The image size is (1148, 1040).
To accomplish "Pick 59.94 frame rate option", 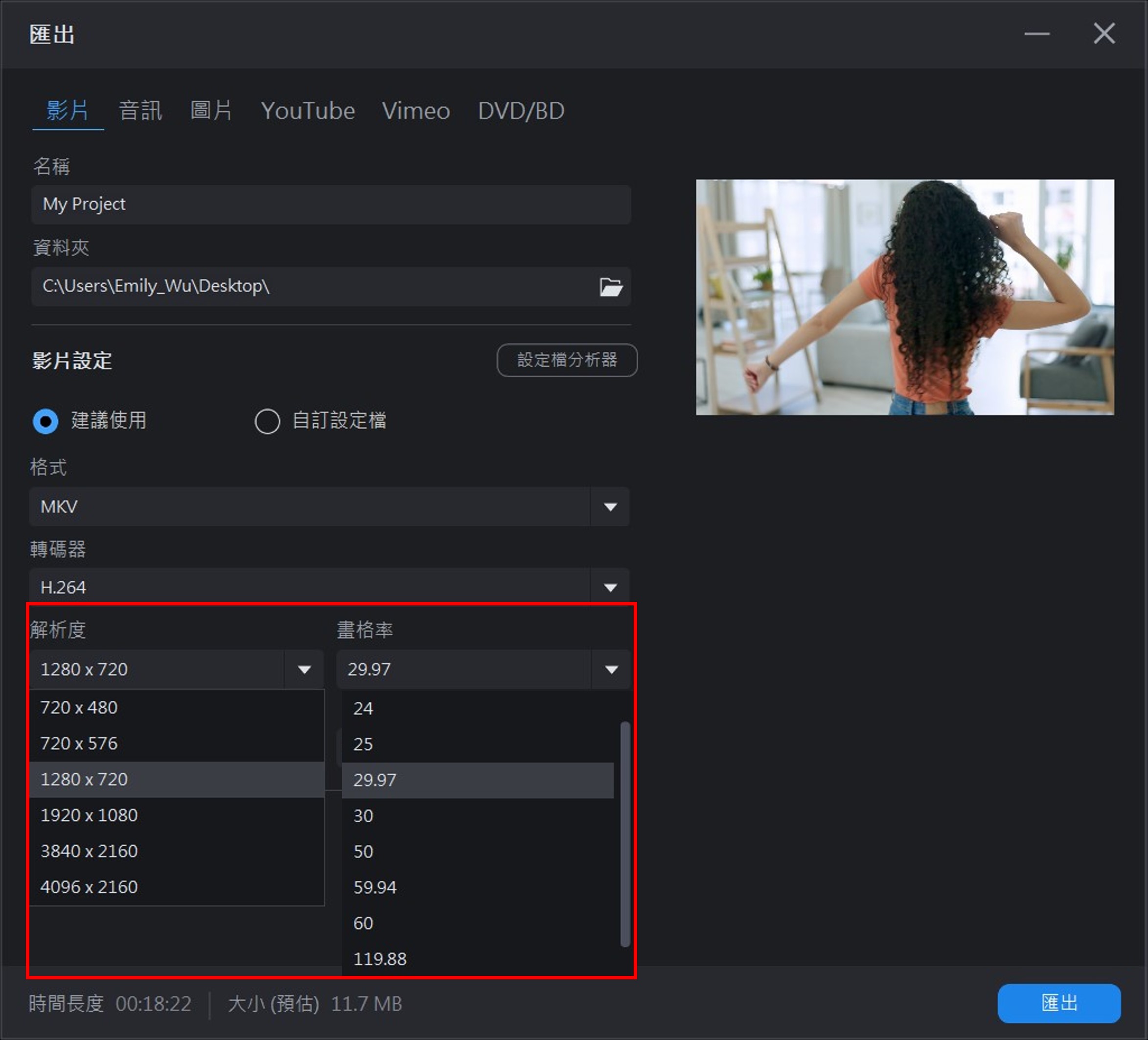I will click(x=375, y=887).
